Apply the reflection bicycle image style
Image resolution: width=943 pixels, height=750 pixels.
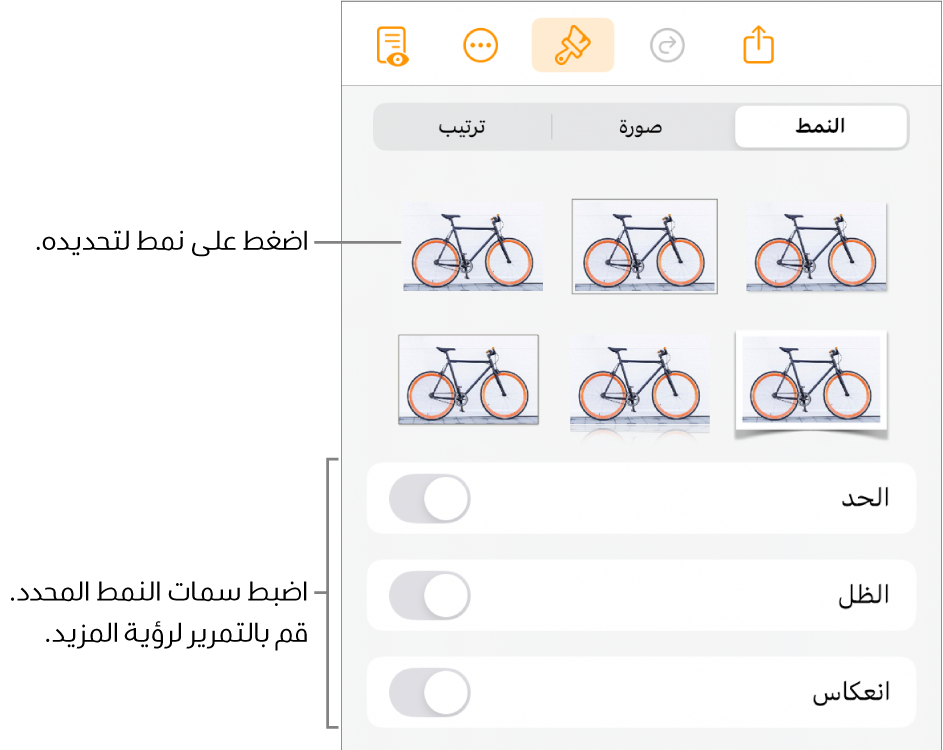[640, 384]
